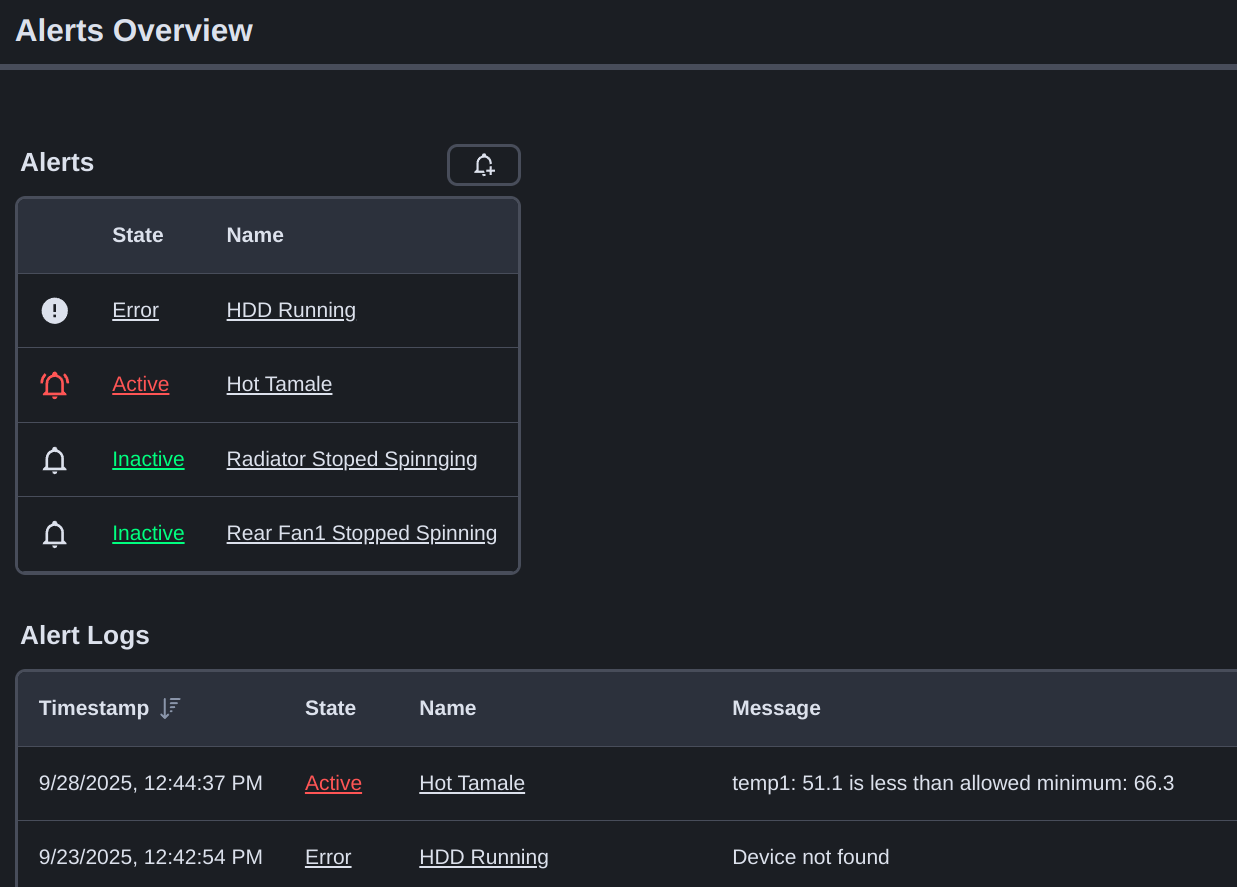Click the Inactive state for Rear Fan1 alert
This screenshot has width=1237, height=887.
tap(148, 533)
